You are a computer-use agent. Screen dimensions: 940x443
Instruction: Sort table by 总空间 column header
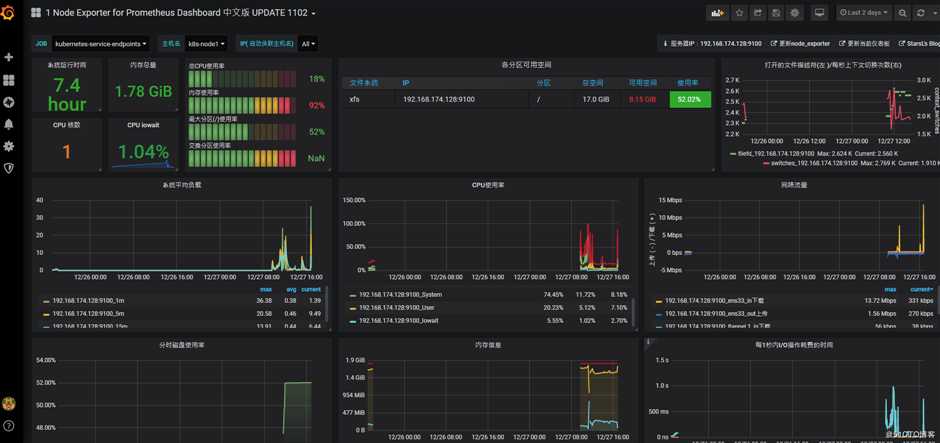tap(592, 83)
